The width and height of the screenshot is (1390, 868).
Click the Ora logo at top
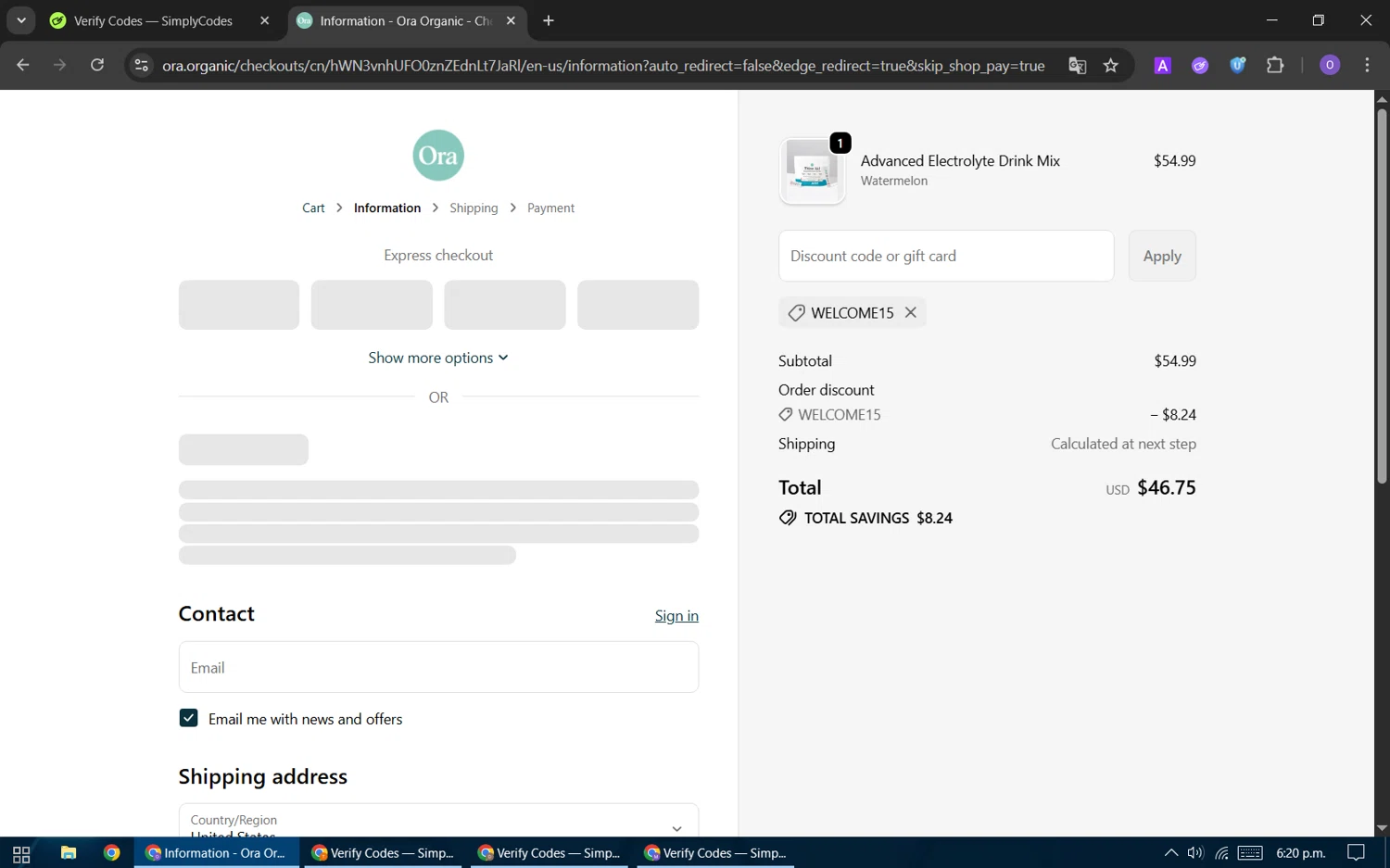438,156
